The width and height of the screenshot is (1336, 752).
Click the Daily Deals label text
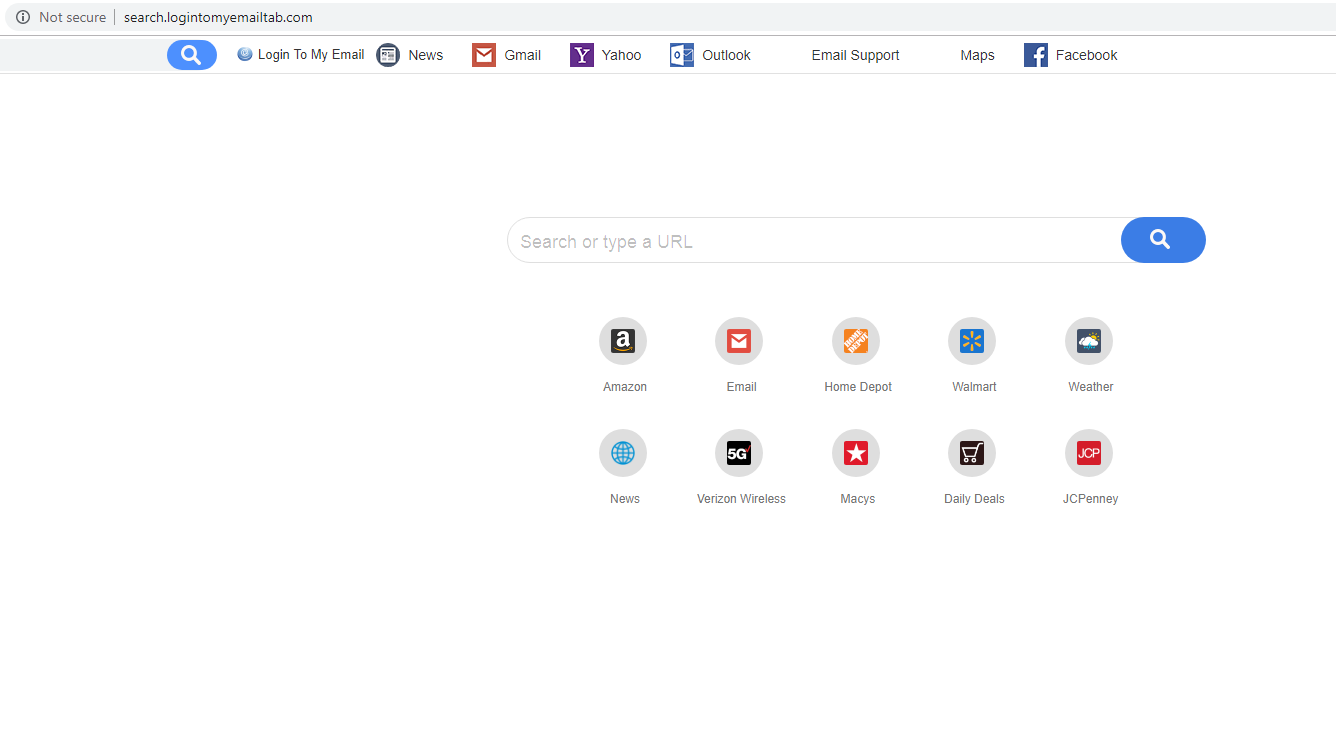tap(974, 499)
